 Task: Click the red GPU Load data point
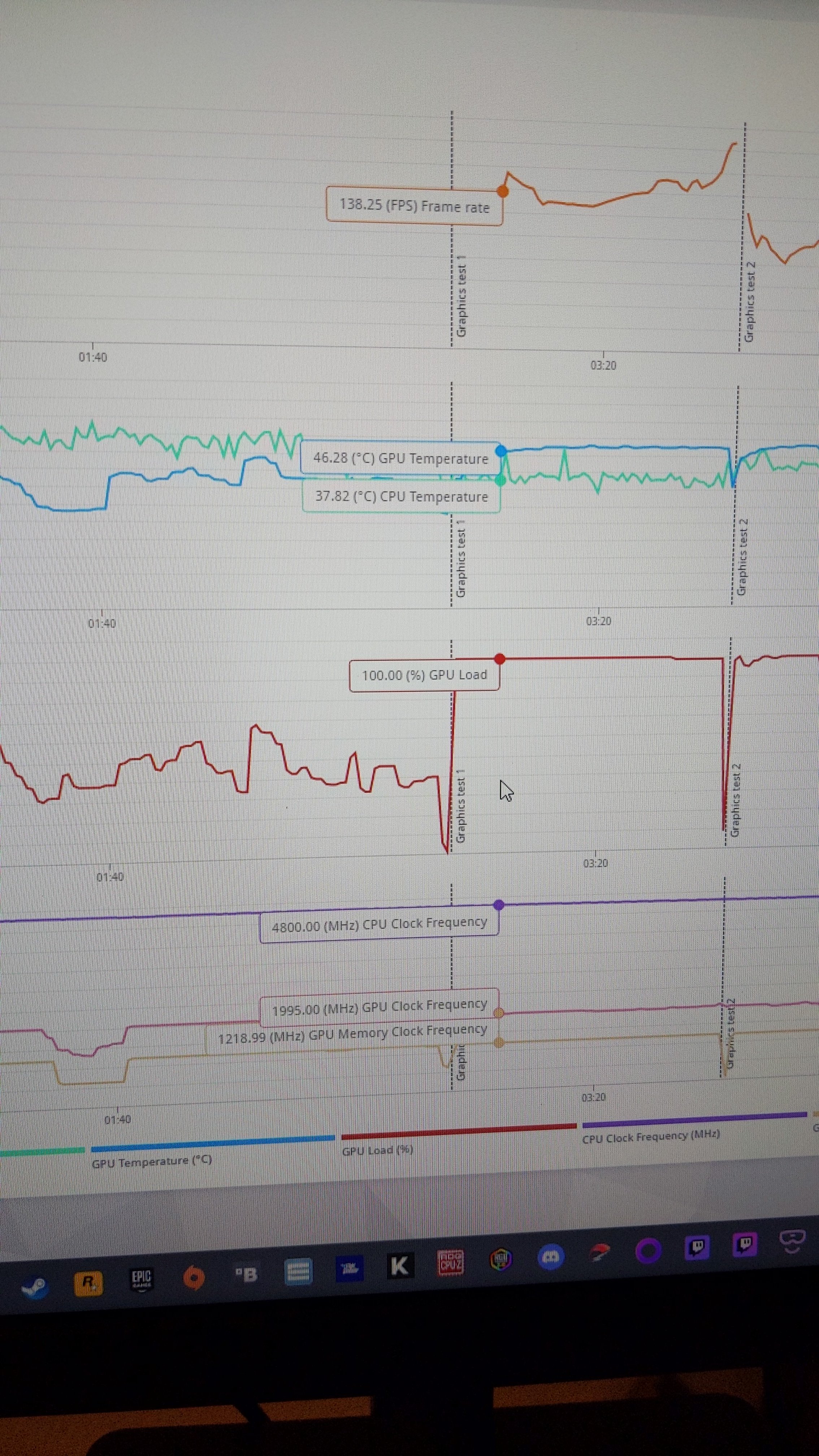499,658
